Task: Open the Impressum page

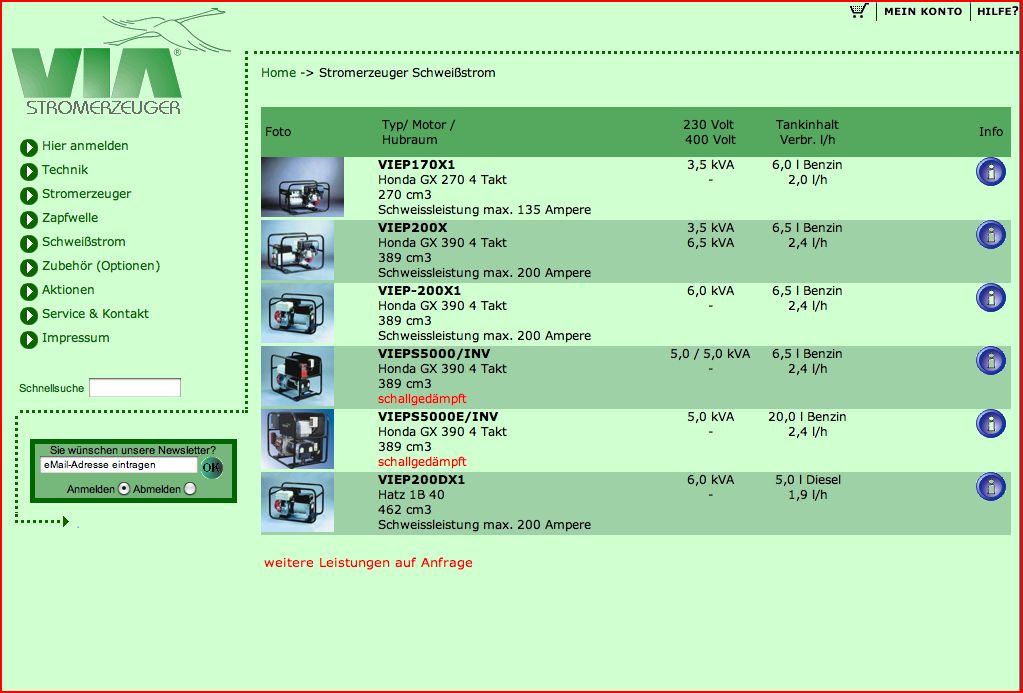Action: click(76, 338)
